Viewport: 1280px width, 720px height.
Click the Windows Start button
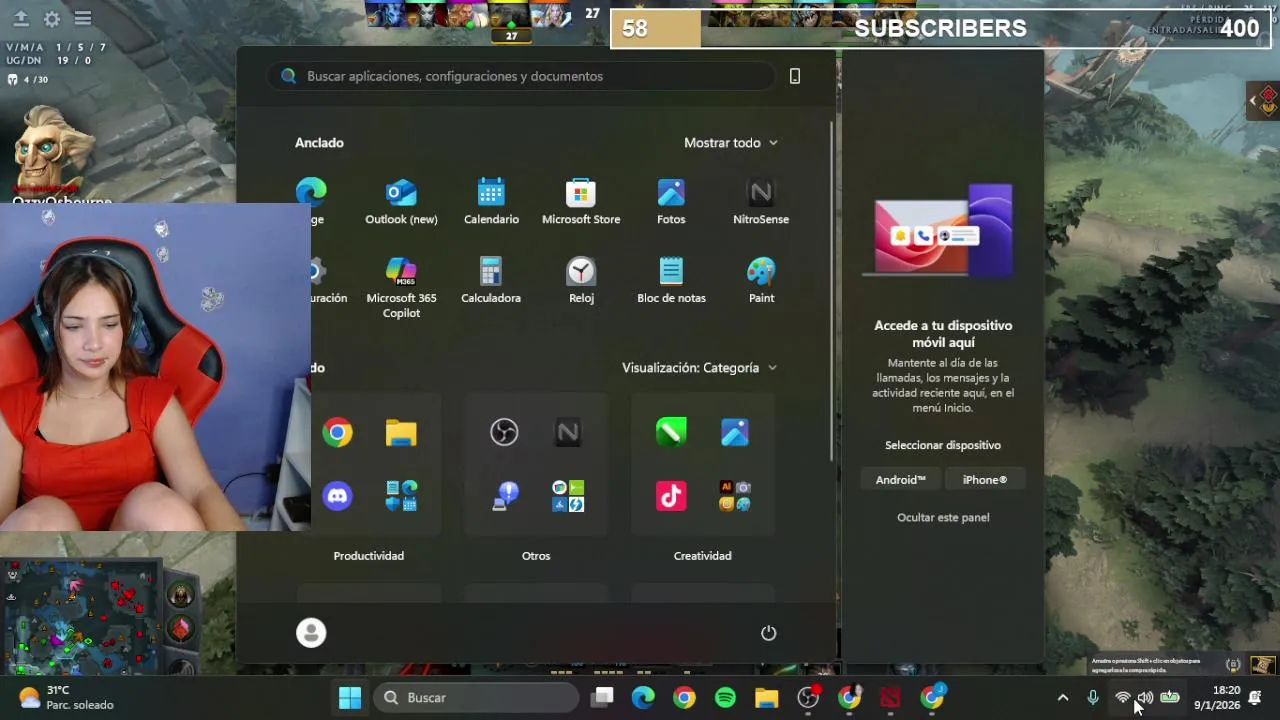click(350, 698)
